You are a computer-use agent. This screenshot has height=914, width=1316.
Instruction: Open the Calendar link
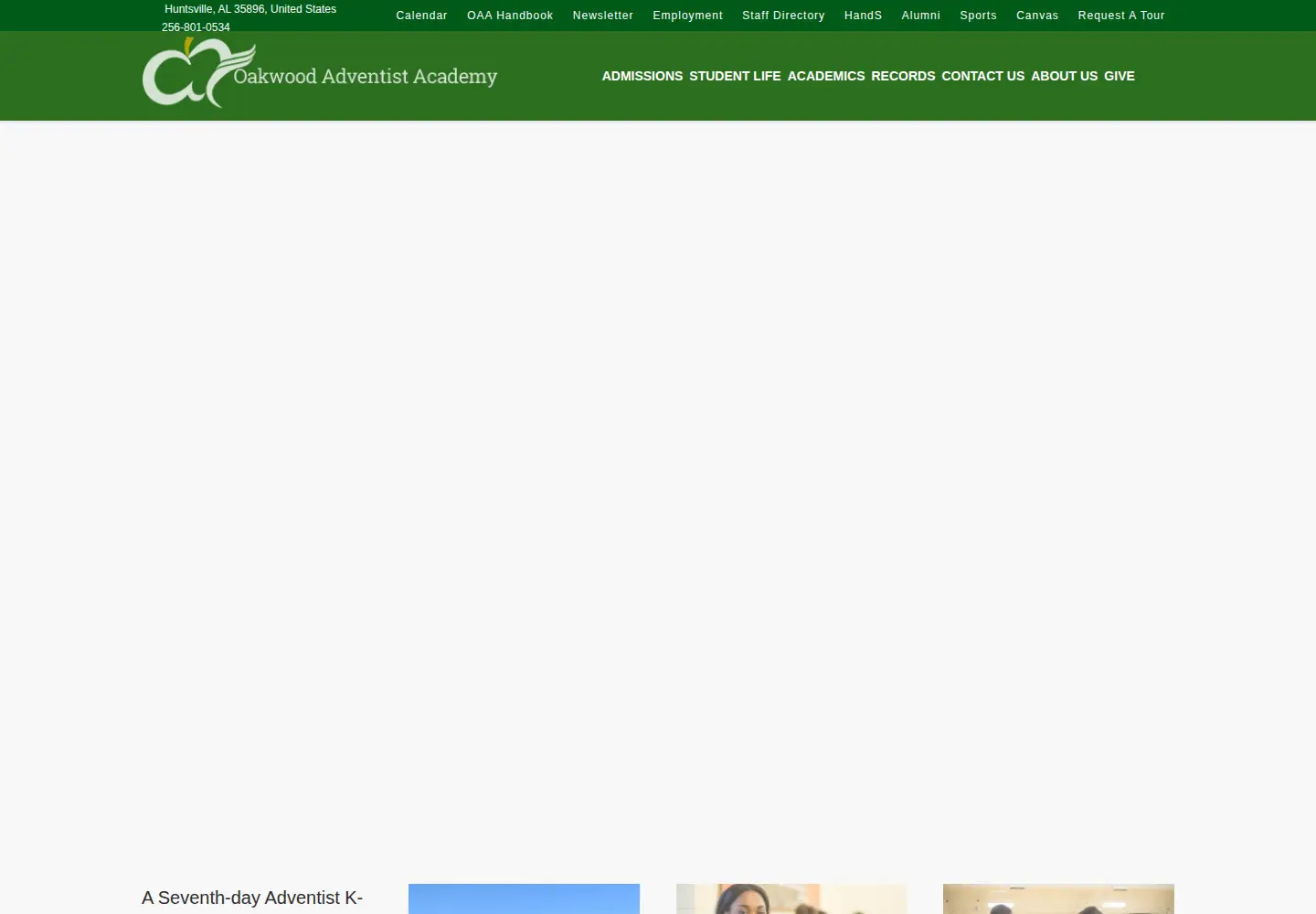pos(421,16)
